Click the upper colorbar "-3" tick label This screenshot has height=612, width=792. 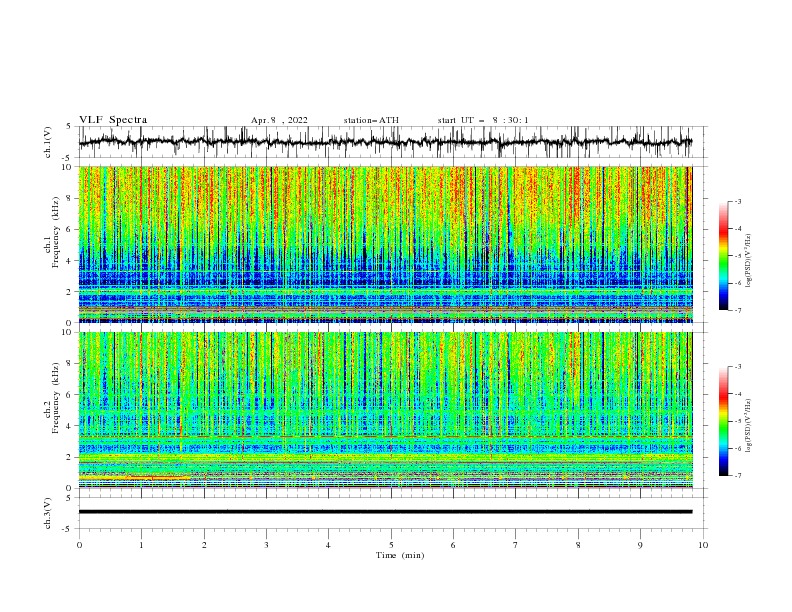coord(737,201)
